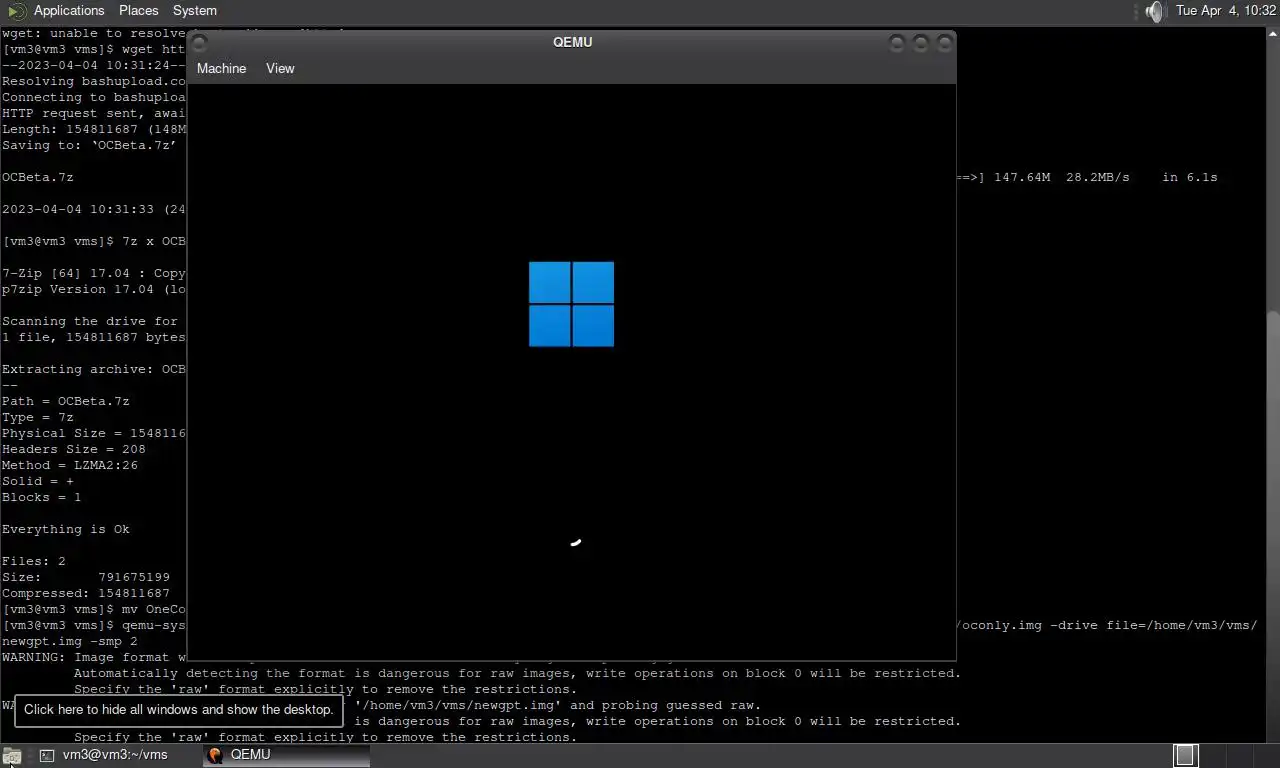Open QEMU window menu button left of title
Screen dimensions: 1280x768
199,43
